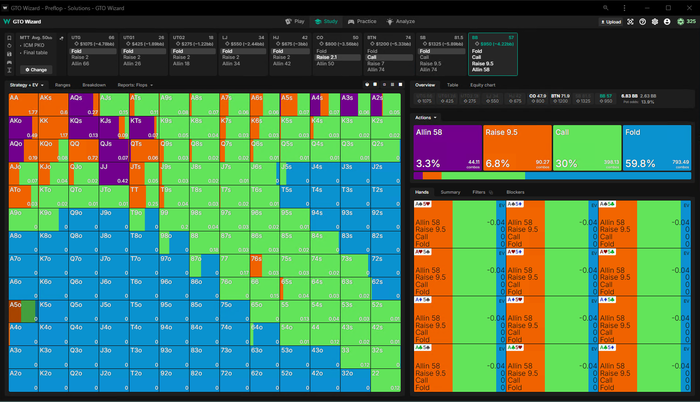This screenshot has height=402, width=700.
Task: Open the Breakdown tab
Action: [x=94, y=85]
